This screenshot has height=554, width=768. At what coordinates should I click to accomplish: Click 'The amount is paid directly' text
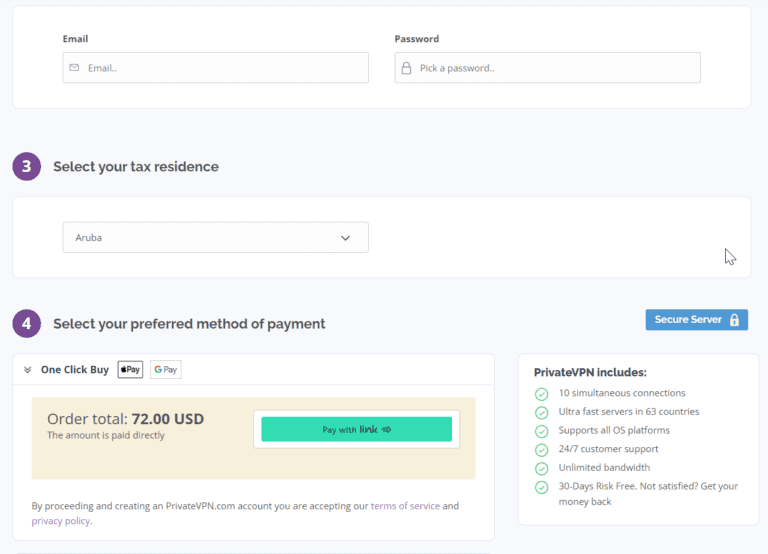click(106, 435)
